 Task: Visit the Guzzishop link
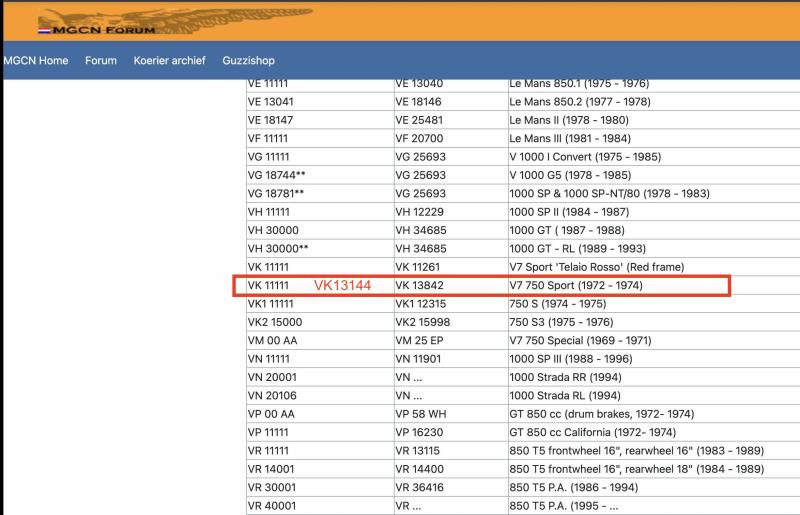pos(249,60)
